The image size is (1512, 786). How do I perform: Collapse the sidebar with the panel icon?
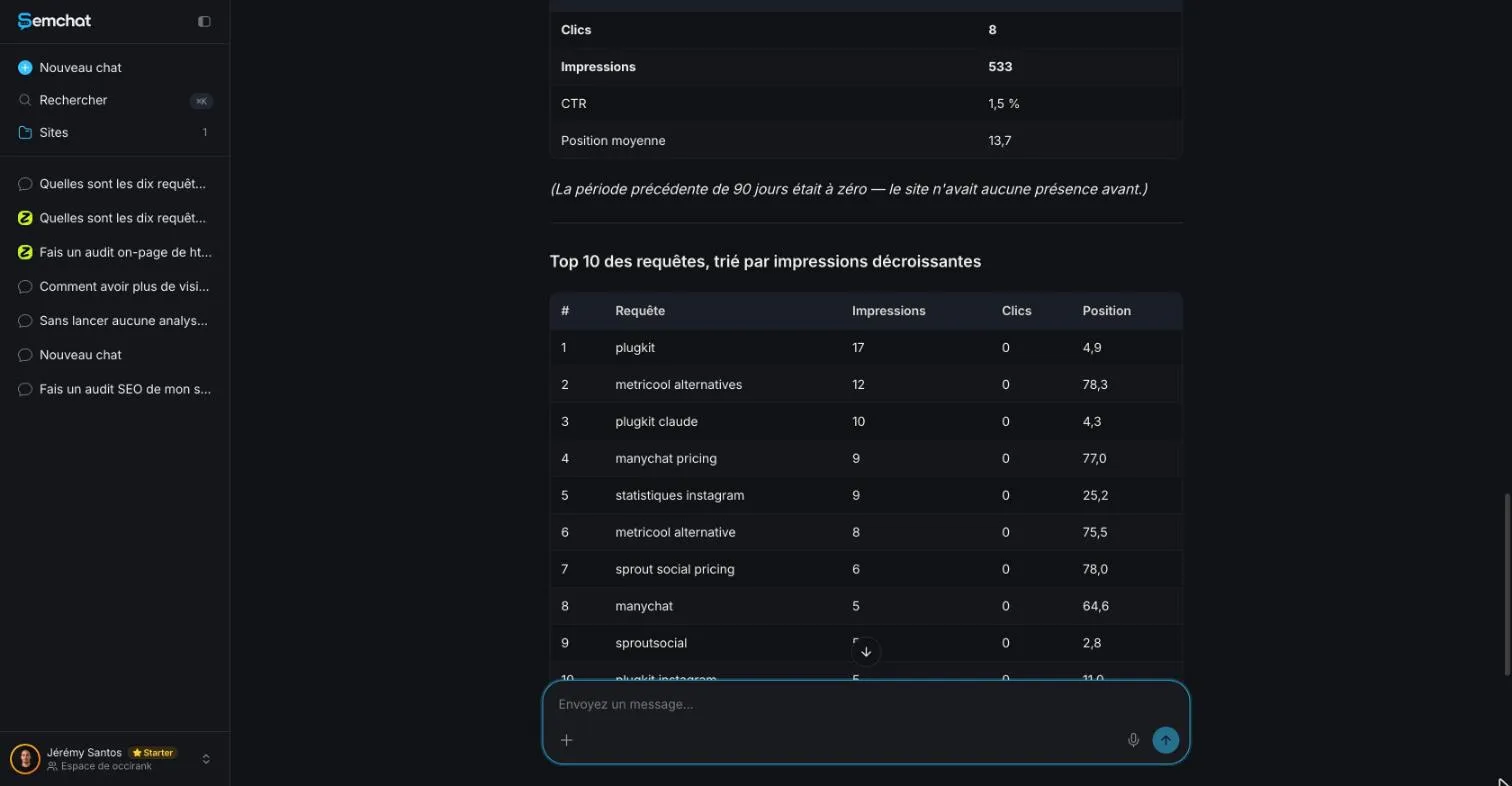(x=204, y=21)
